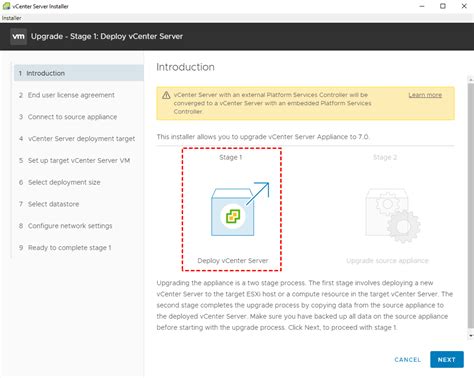Select step 1 Introduction
Screen dimensions: 474x378
pyautogui.click(x=79, y=73)
